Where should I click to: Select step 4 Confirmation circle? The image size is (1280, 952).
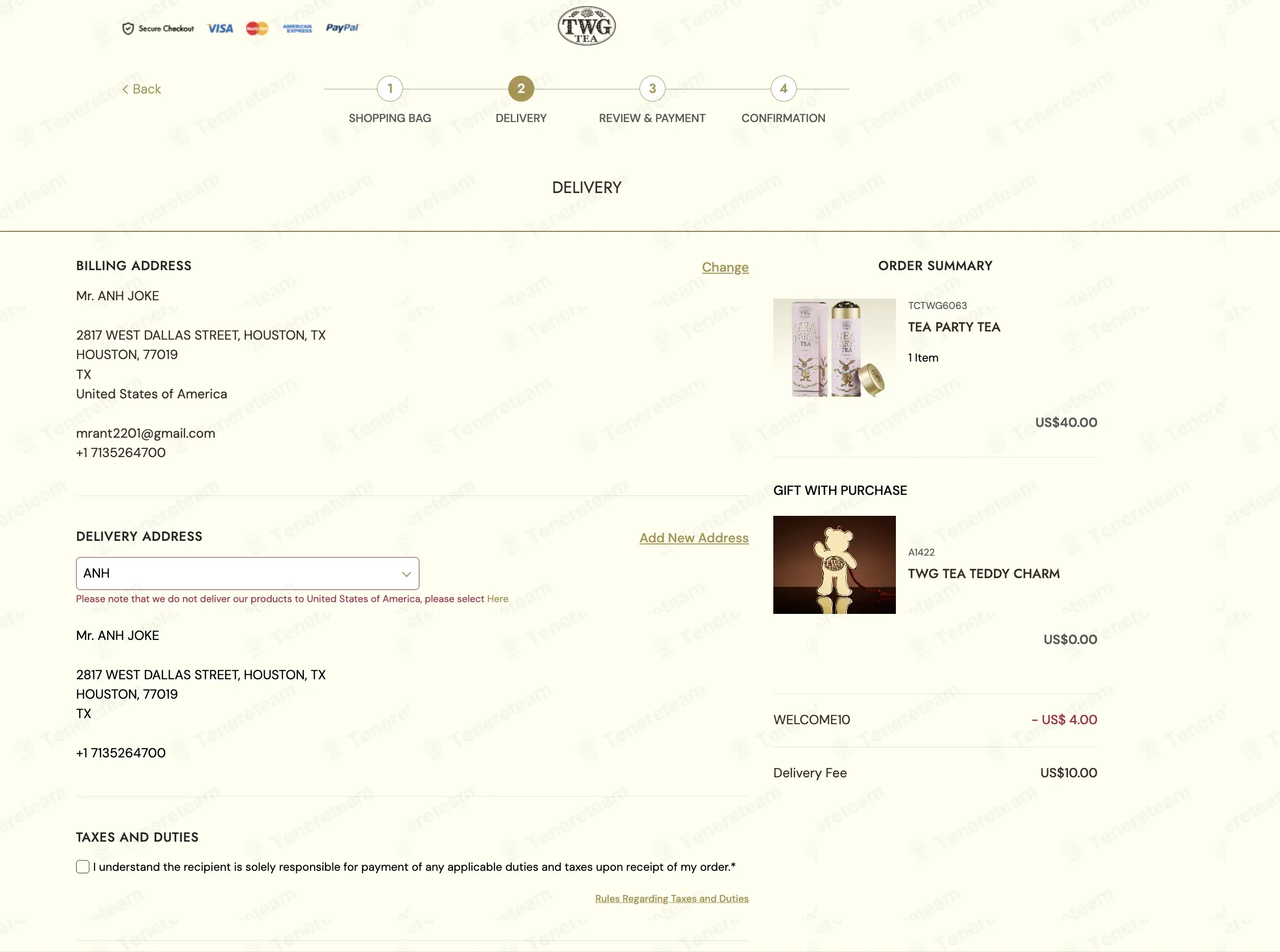784,89
